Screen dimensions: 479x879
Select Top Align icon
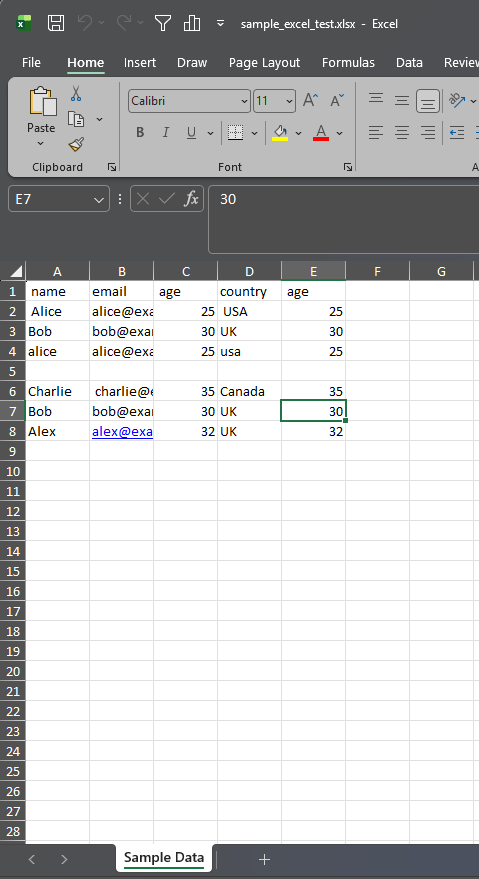376,99
